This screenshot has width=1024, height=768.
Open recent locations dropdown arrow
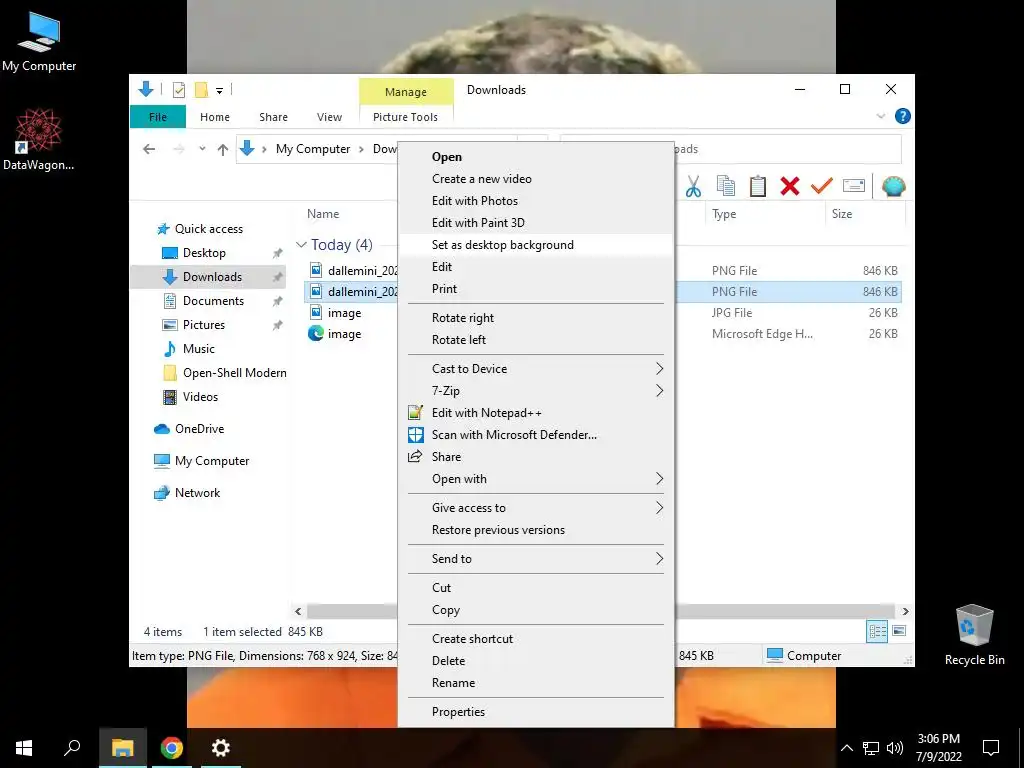pyautogui.click(x=202, y=149)
